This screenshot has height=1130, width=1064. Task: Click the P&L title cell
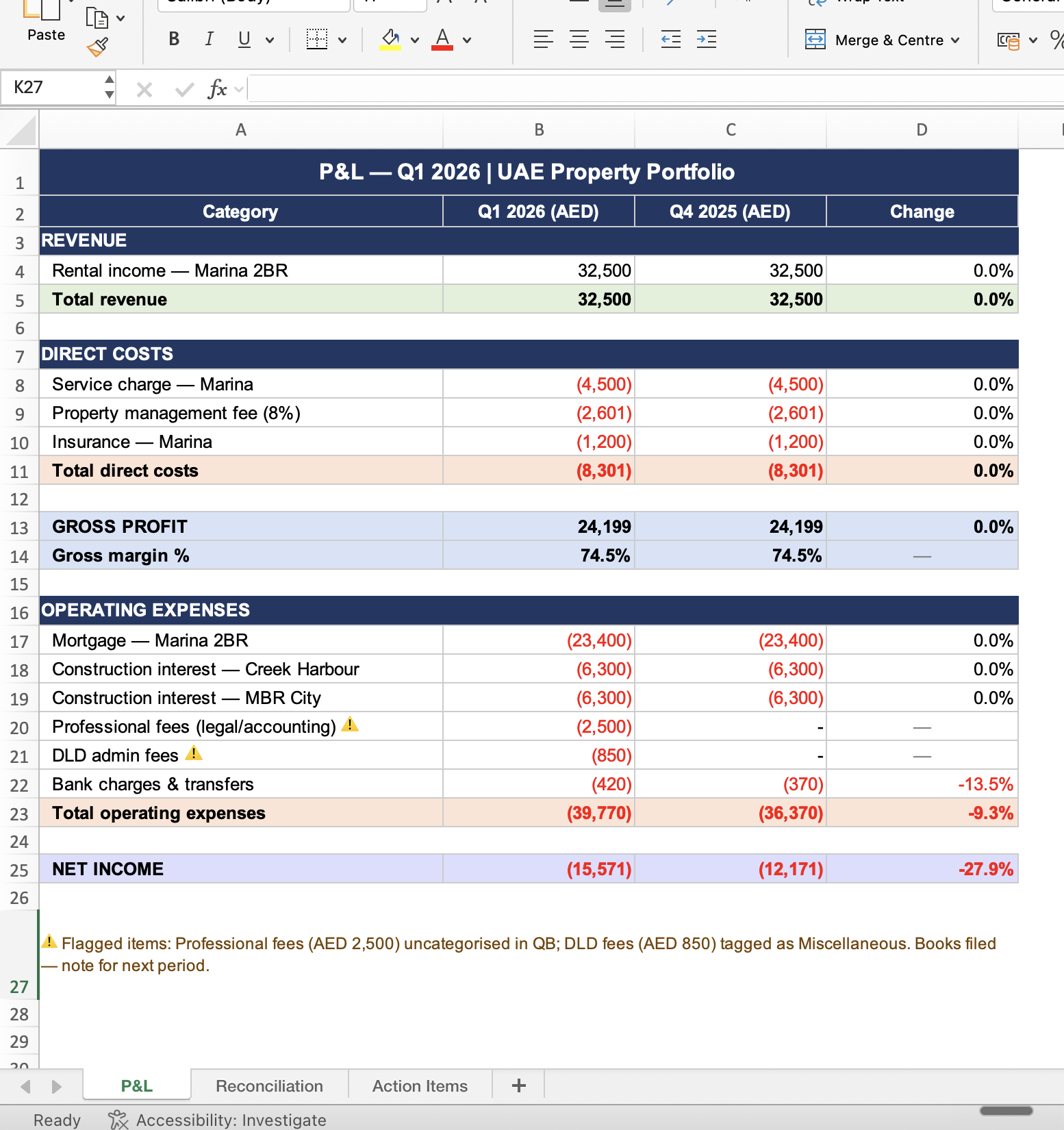529,172
